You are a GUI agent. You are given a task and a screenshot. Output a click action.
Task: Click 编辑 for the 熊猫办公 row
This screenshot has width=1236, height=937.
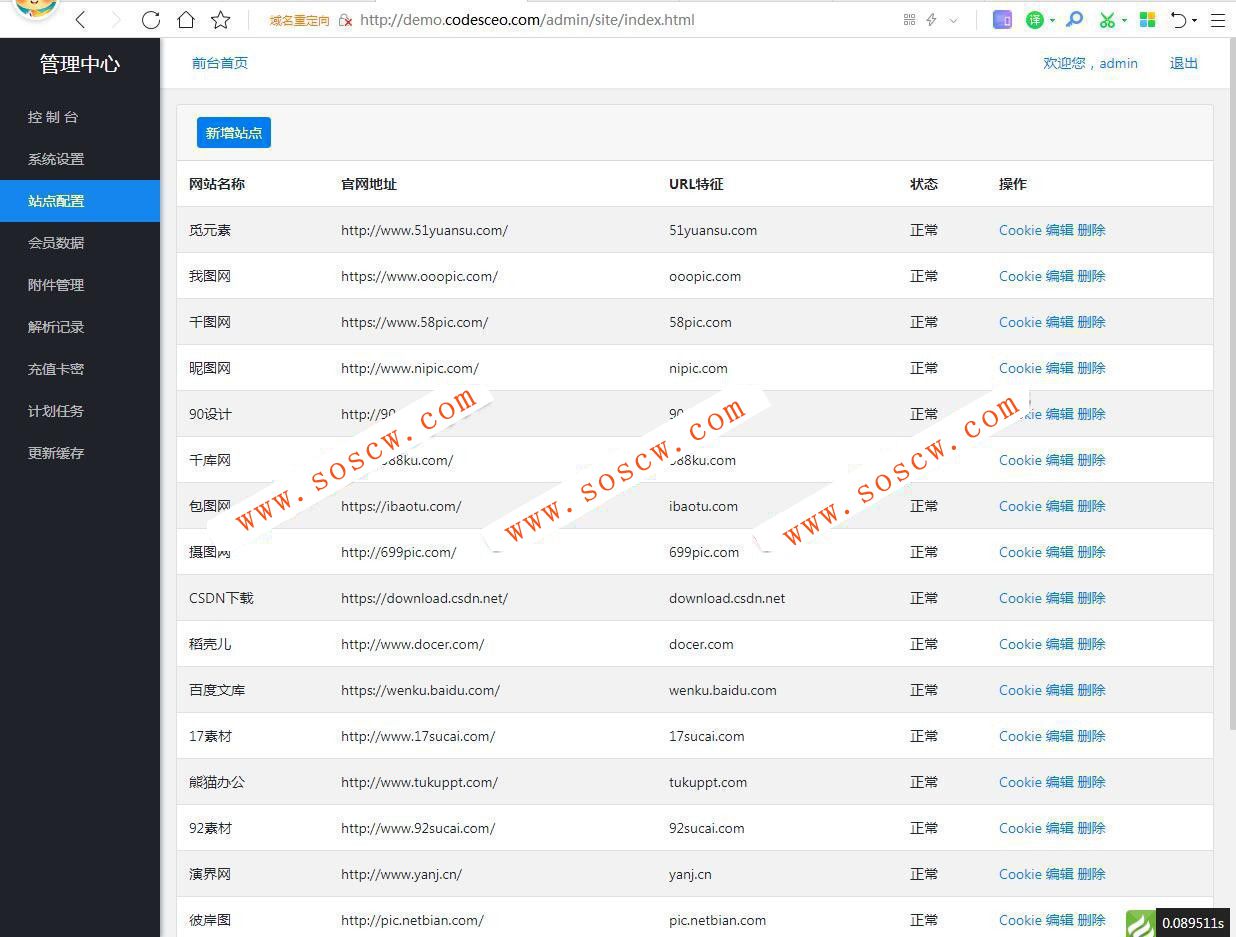pyautogui.click(x=1059, y=782)
